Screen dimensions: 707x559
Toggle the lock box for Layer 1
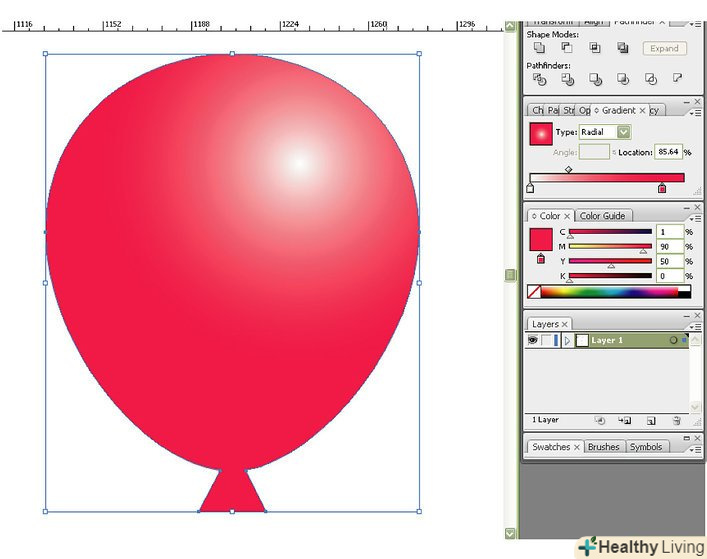(546, 340)
